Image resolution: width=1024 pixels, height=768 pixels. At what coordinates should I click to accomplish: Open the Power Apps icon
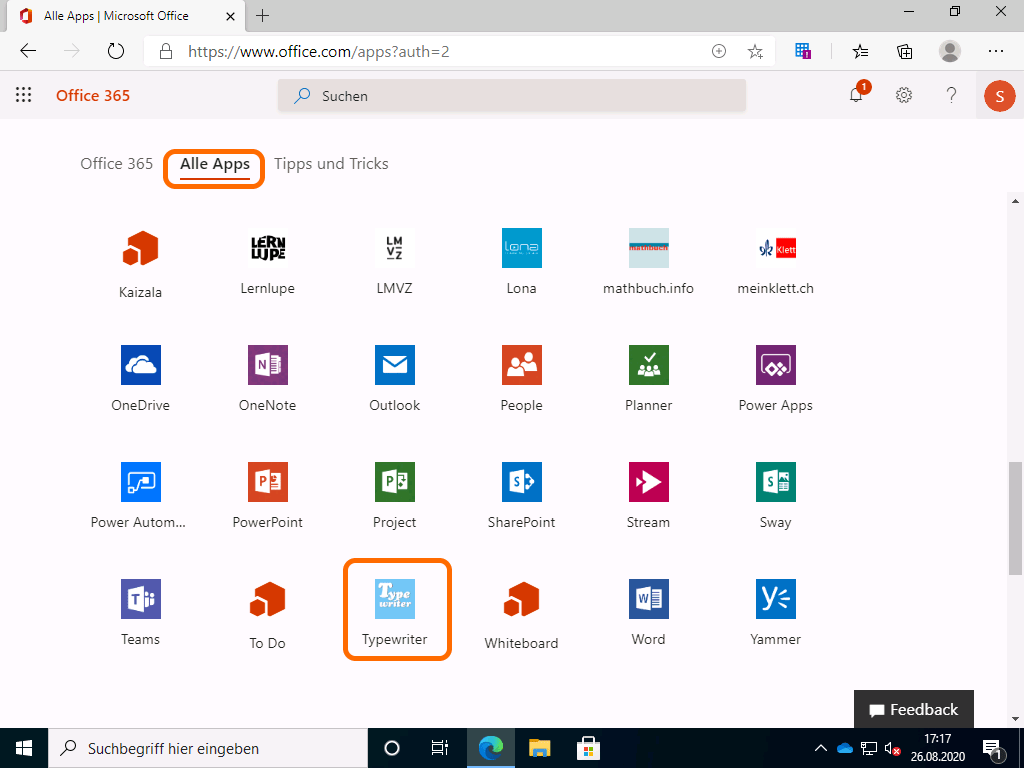(775, 366)
